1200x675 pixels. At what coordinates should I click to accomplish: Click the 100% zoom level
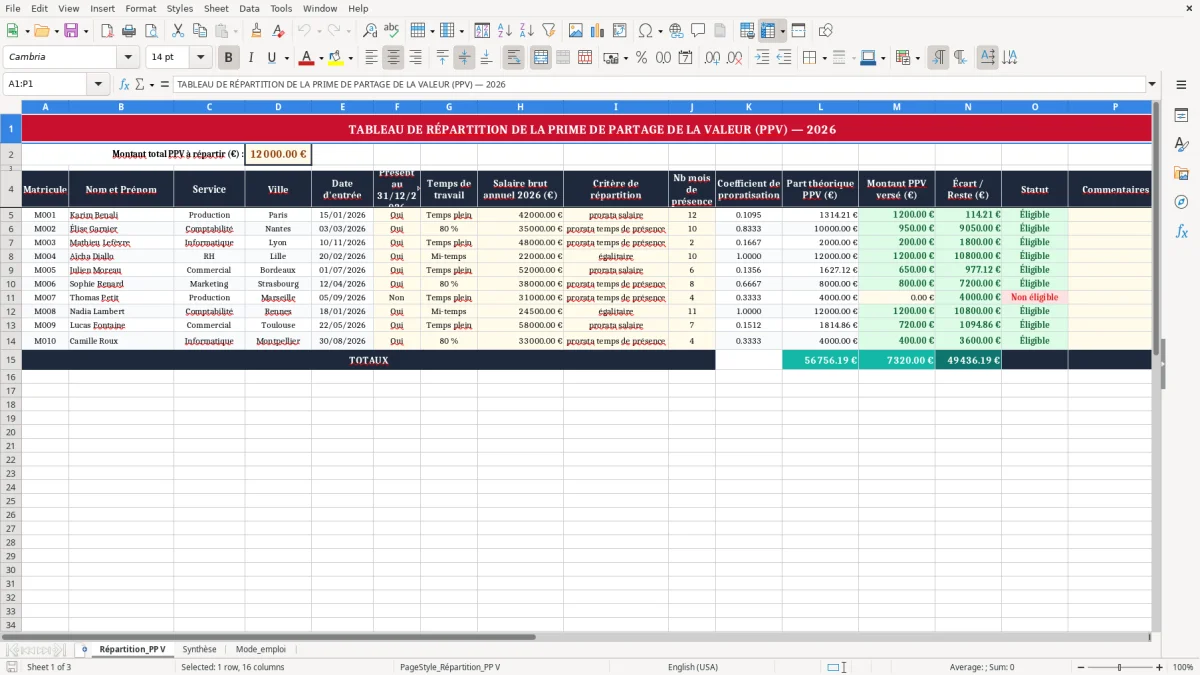(1183, 667)
